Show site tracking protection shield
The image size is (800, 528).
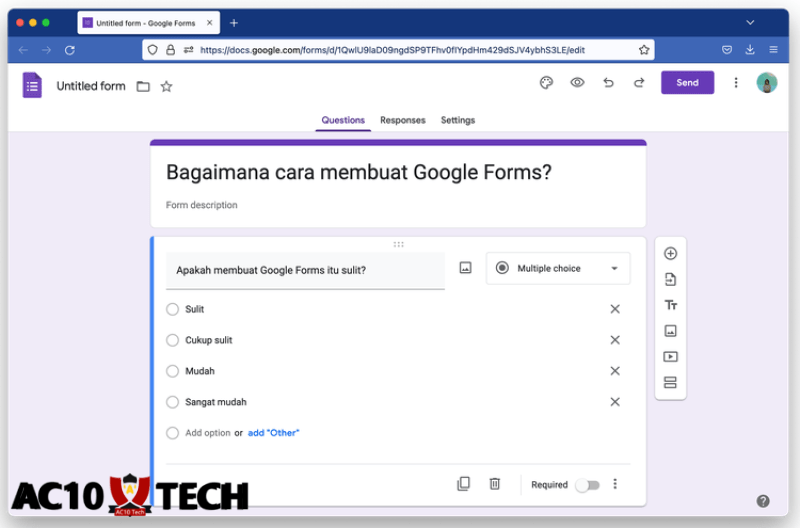pyautogui.click(x=153, y=50)
